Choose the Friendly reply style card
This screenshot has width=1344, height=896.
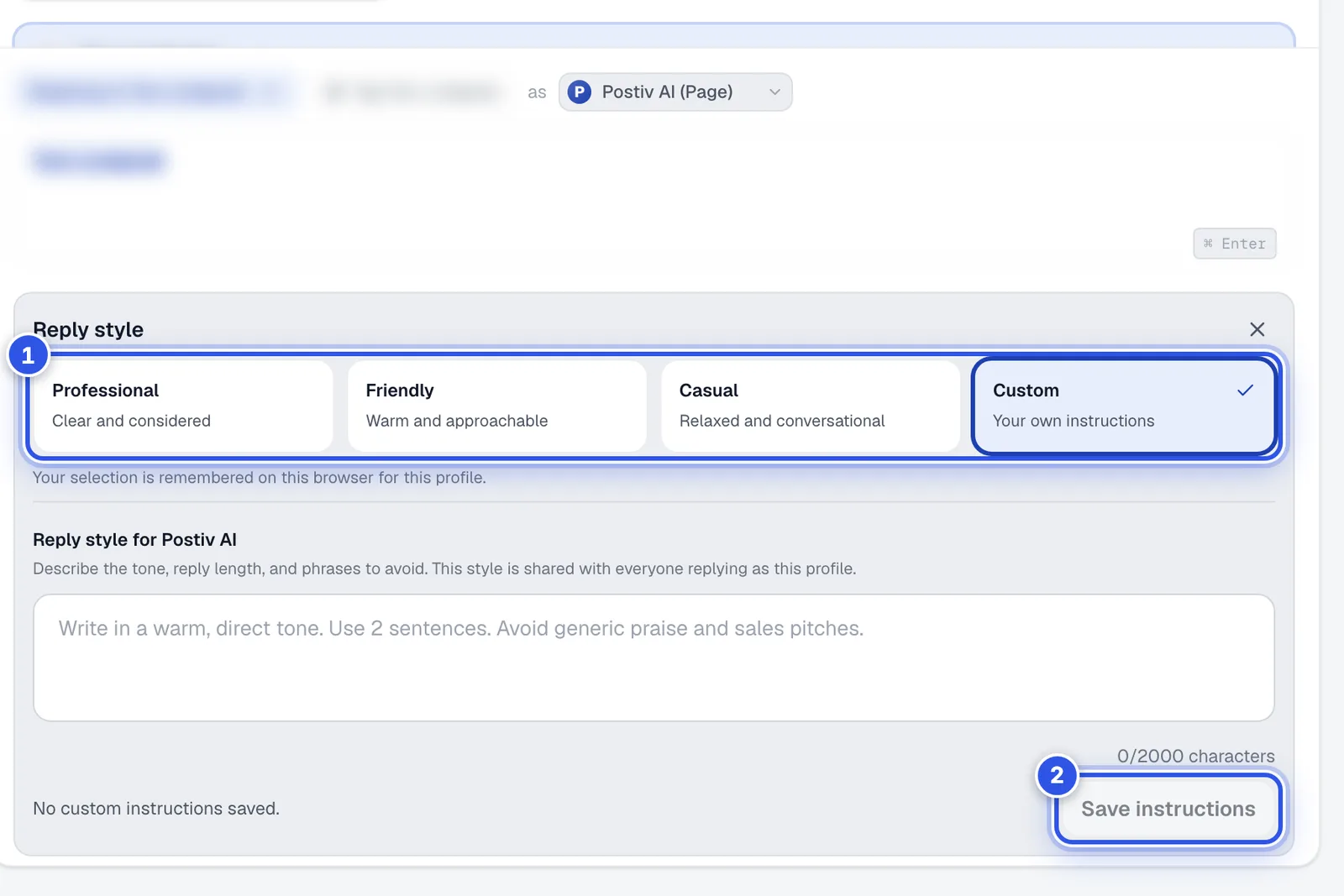(x=497, y=406)
